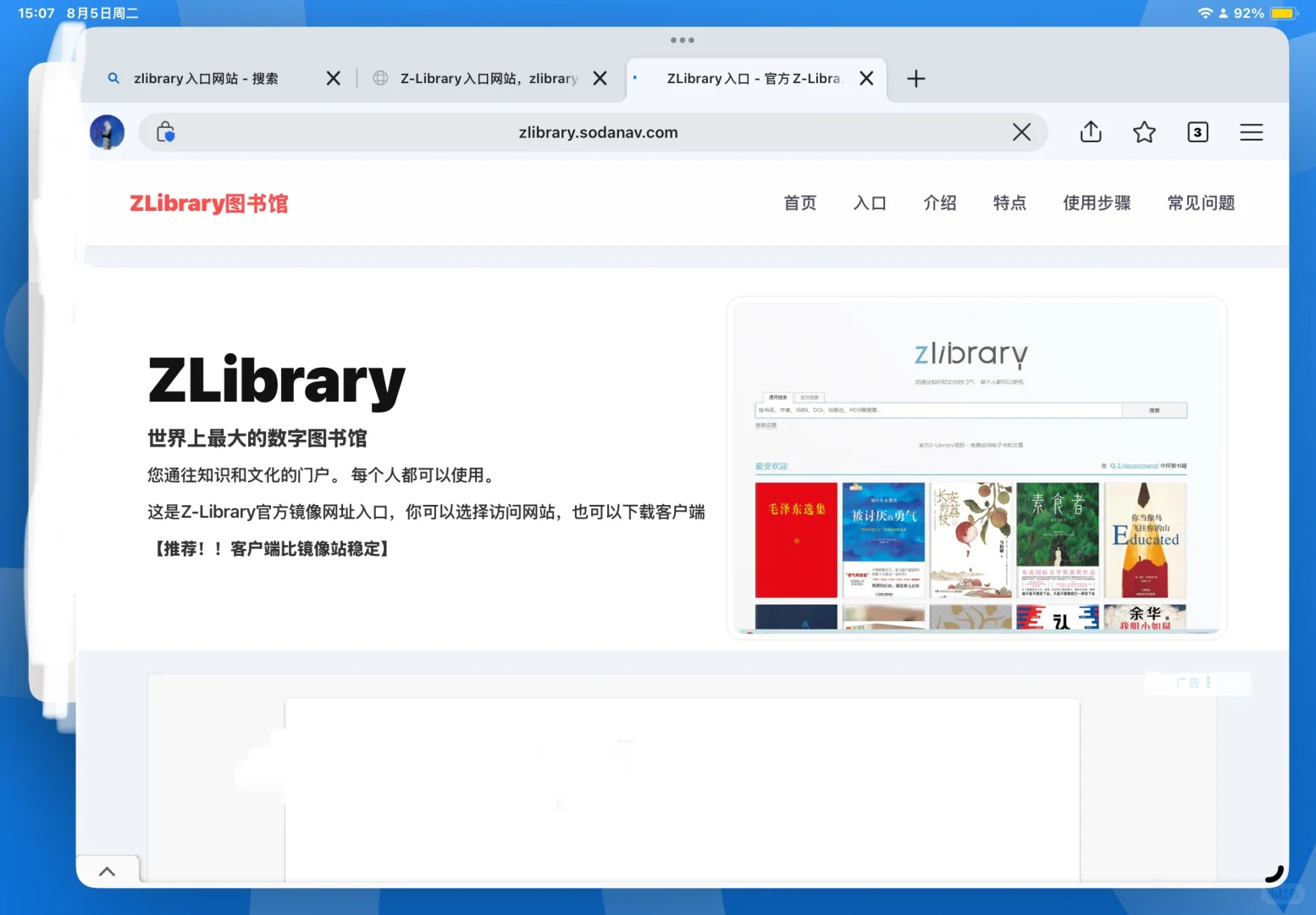Close the 'Z-Library入口网站, zlibrary' tab

pyautogui.click(x=600, y=79)
